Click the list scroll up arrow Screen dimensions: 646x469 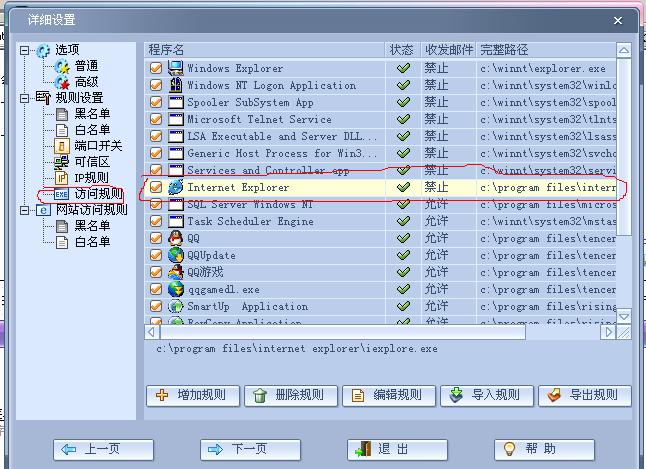624,51
